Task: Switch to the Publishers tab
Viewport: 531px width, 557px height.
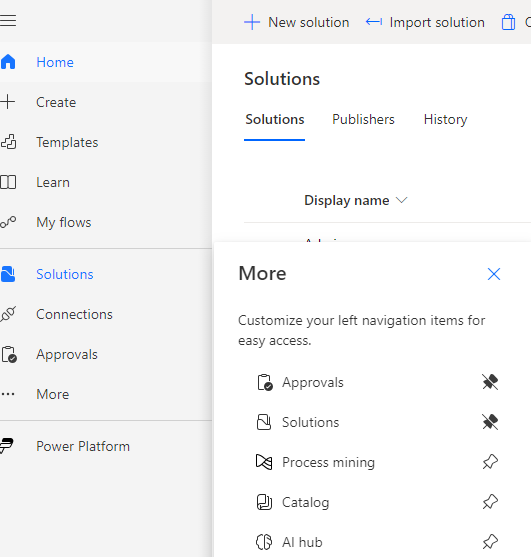Action: tap(363, 120)
